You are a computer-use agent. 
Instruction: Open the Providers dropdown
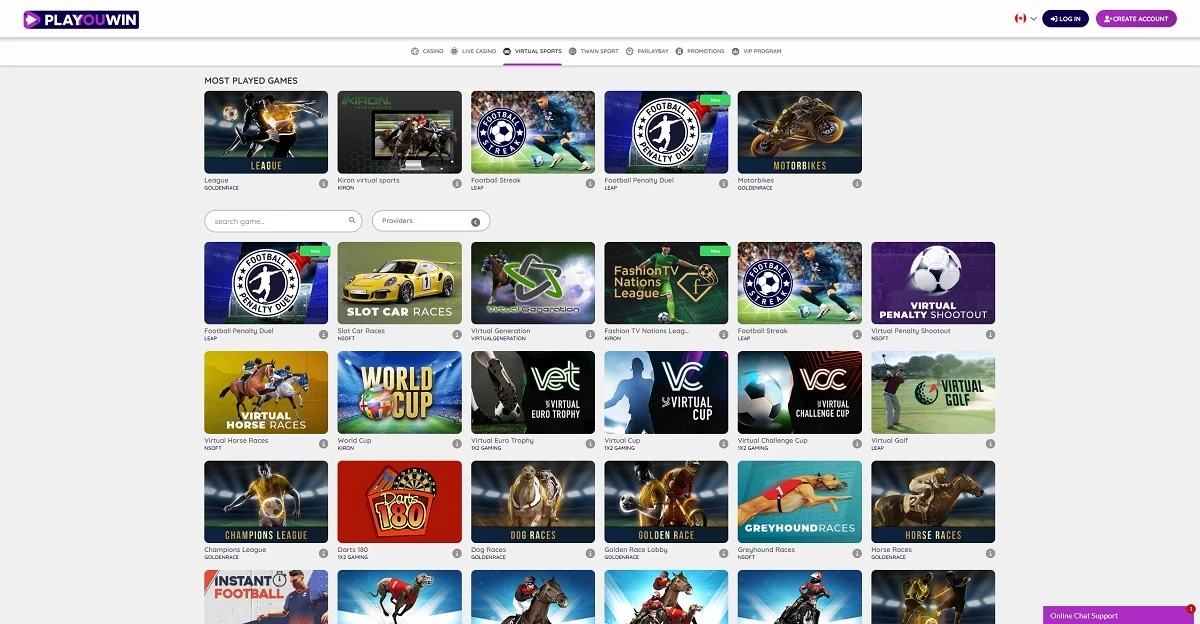pyautogui.click(x=431, y=221)
